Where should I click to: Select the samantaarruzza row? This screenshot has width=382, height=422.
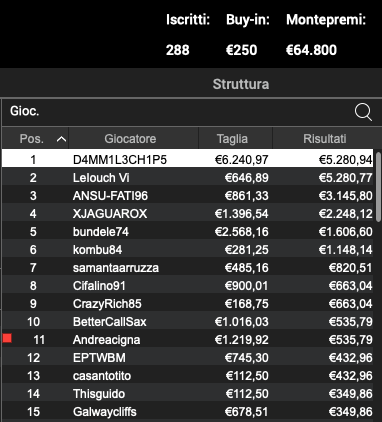188,267
